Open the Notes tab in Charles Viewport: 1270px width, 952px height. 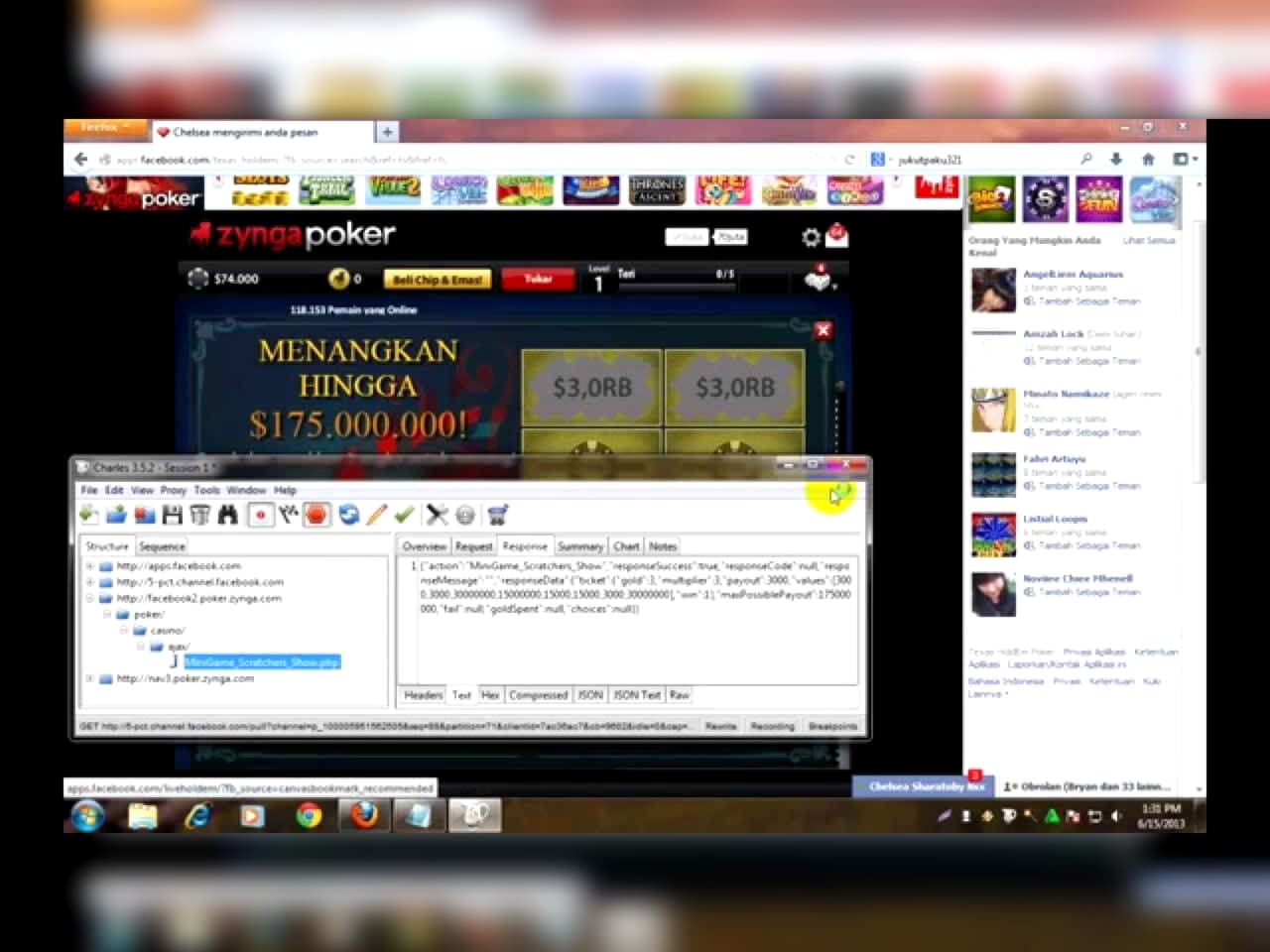663,546
